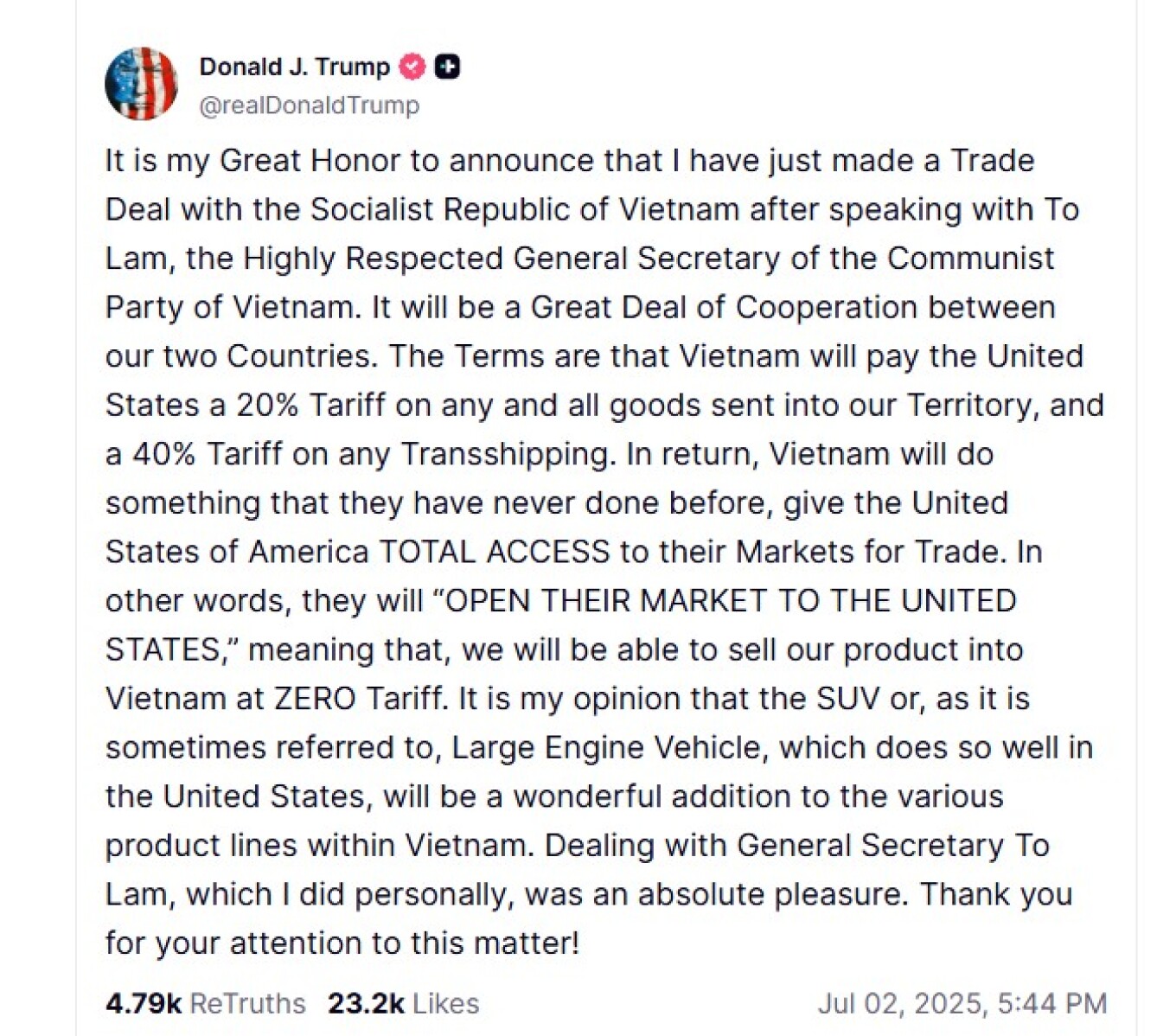Open the Donald J. Trump display name
This screenshot has height=1036, width=1176.
click(x=294, y=67)
